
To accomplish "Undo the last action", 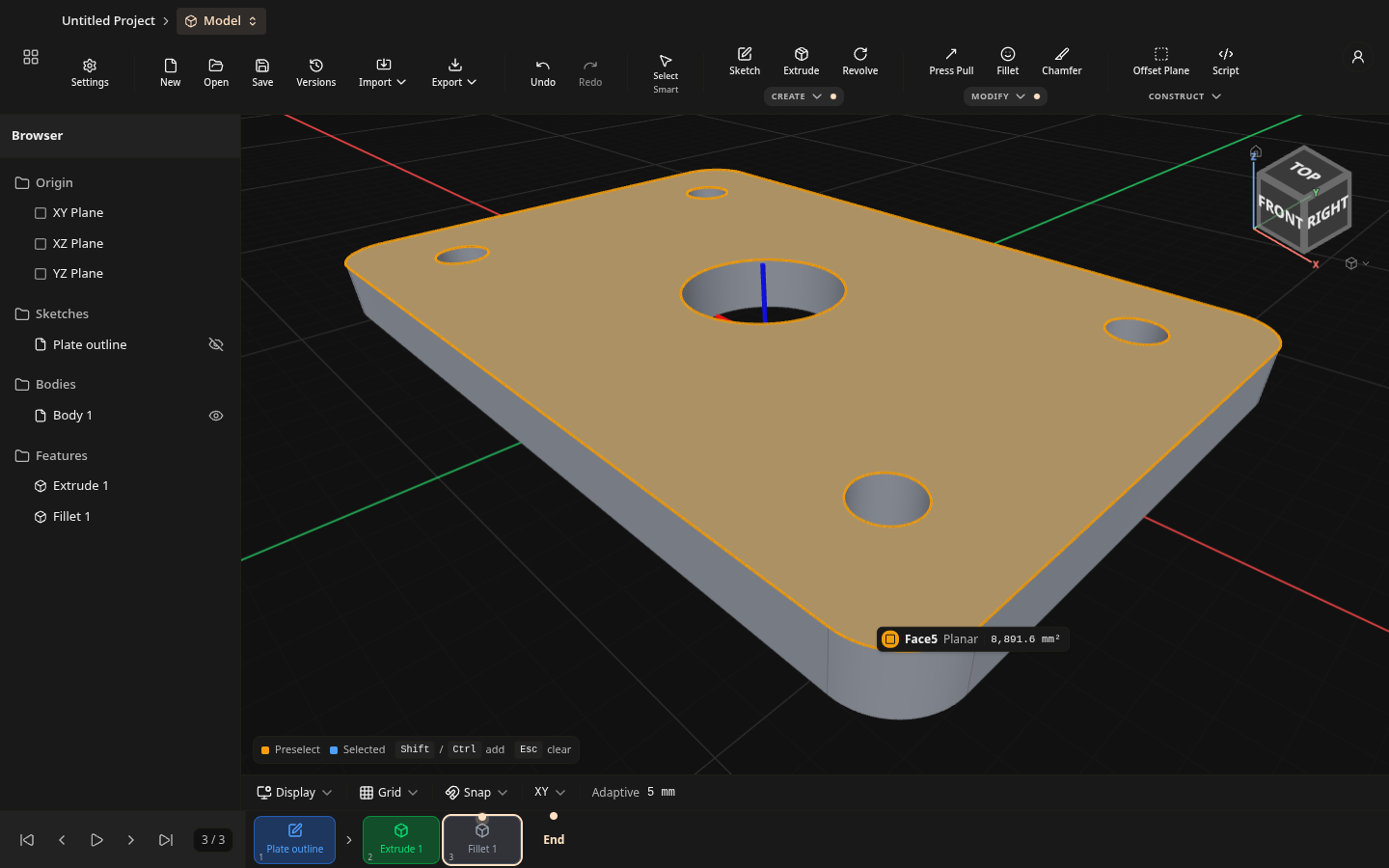I will 543,72.
